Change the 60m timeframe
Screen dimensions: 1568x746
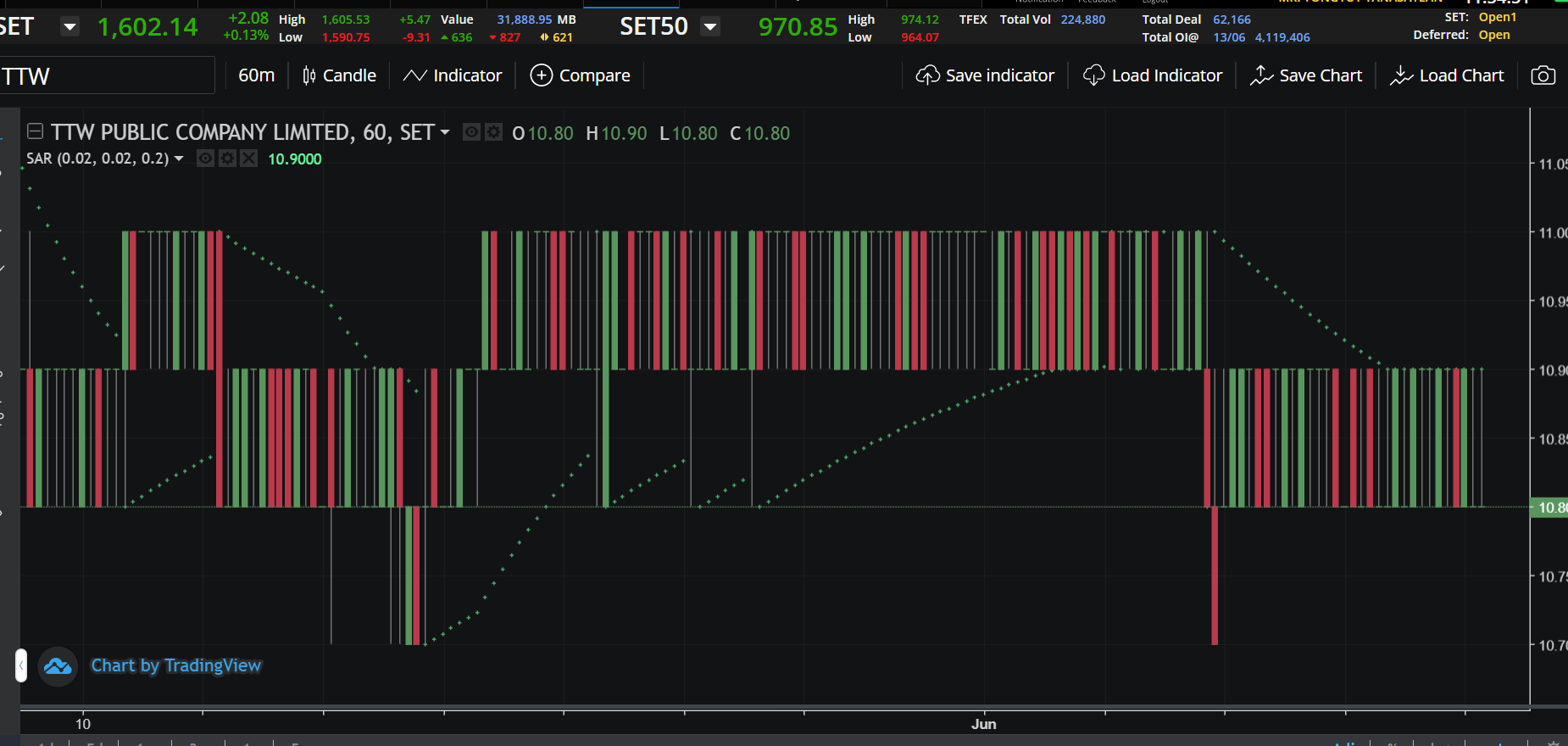coord(257,75)
